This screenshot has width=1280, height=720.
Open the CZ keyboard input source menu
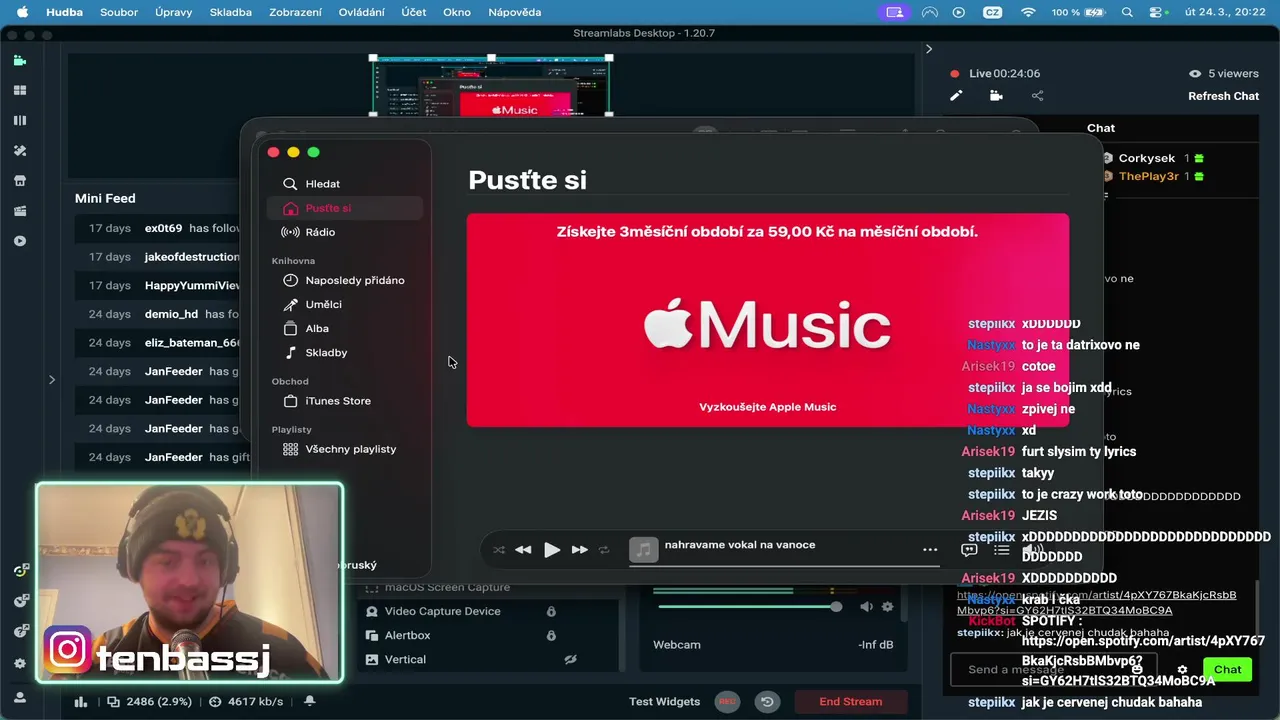tap(993, 12)
